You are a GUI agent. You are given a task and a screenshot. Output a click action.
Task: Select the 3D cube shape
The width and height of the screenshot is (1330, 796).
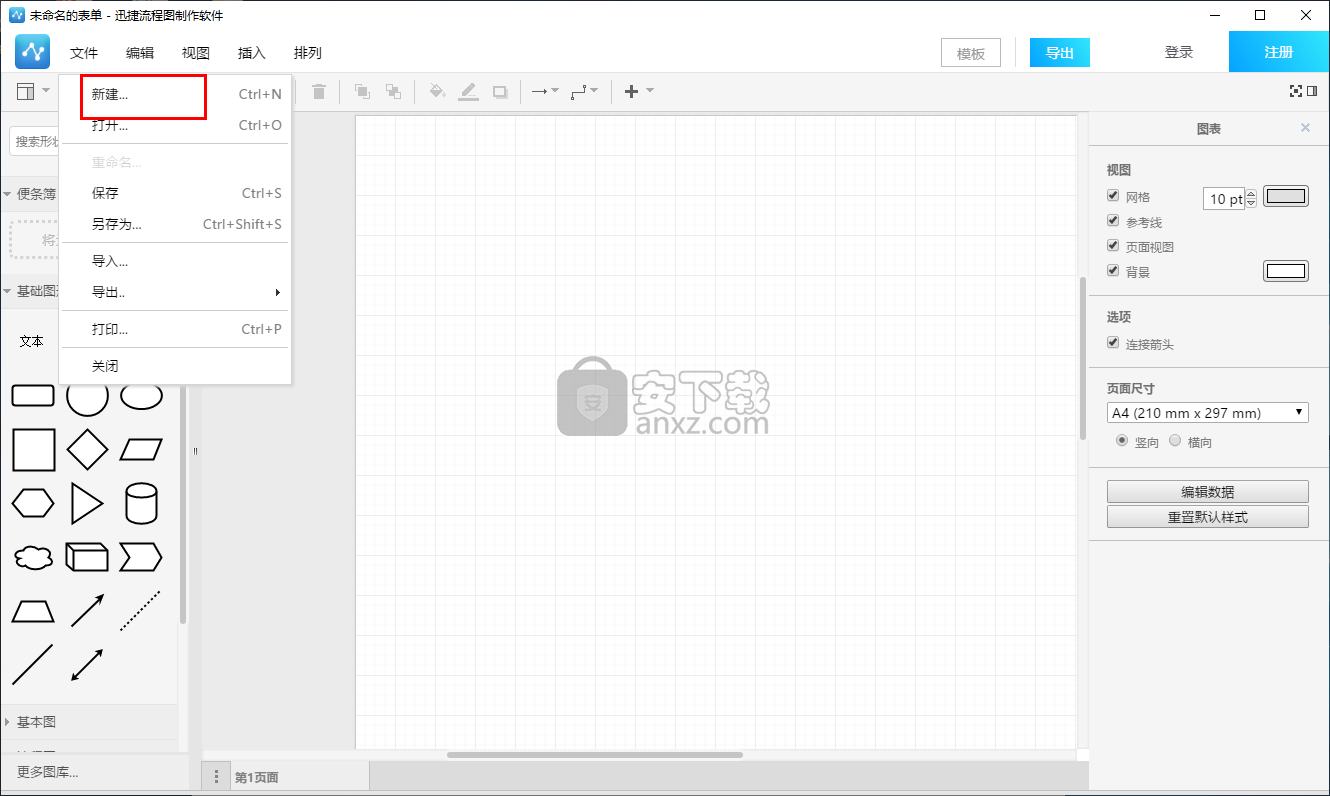87,557
